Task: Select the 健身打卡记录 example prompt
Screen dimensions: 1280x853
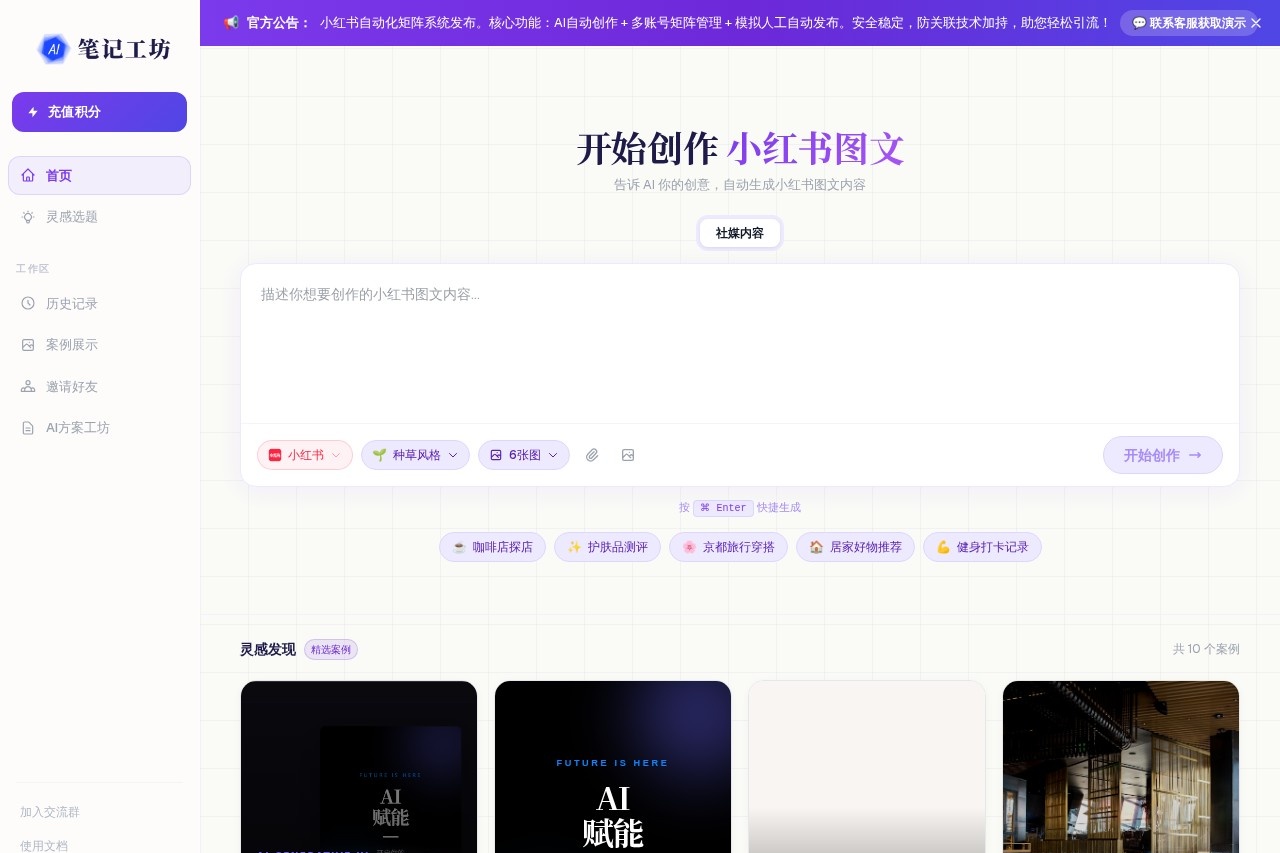Action: 982,547
